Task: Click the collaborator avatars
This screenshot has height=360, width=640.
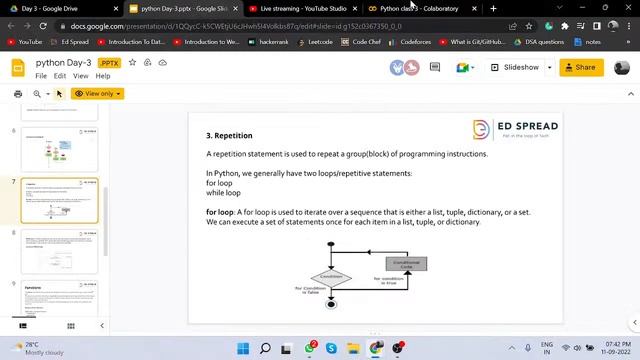Action: [404, 68]
